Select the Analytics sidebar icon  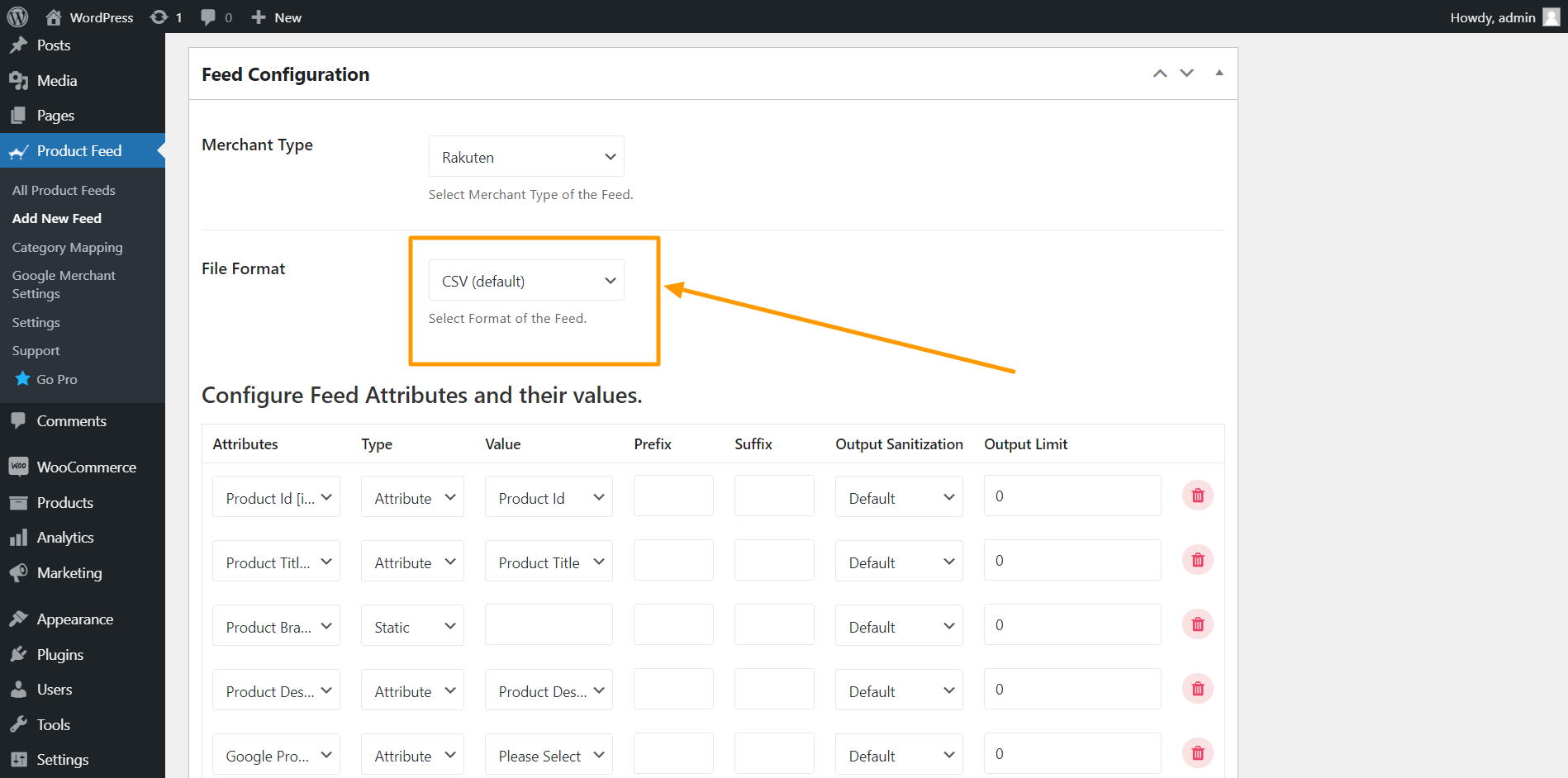click(x=19, y=537)
